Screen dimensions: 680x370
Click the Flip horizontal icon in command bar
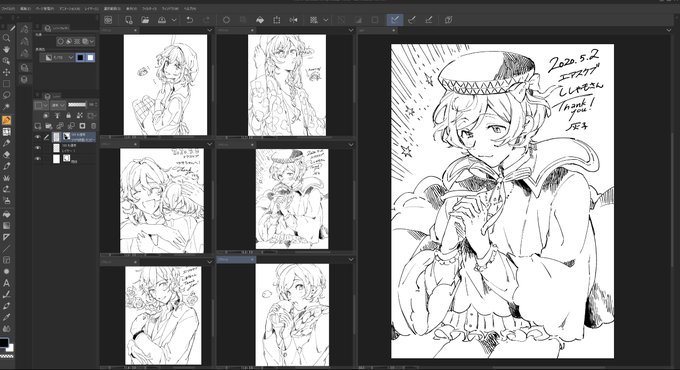pyautogui.click(x=294, y=20)
